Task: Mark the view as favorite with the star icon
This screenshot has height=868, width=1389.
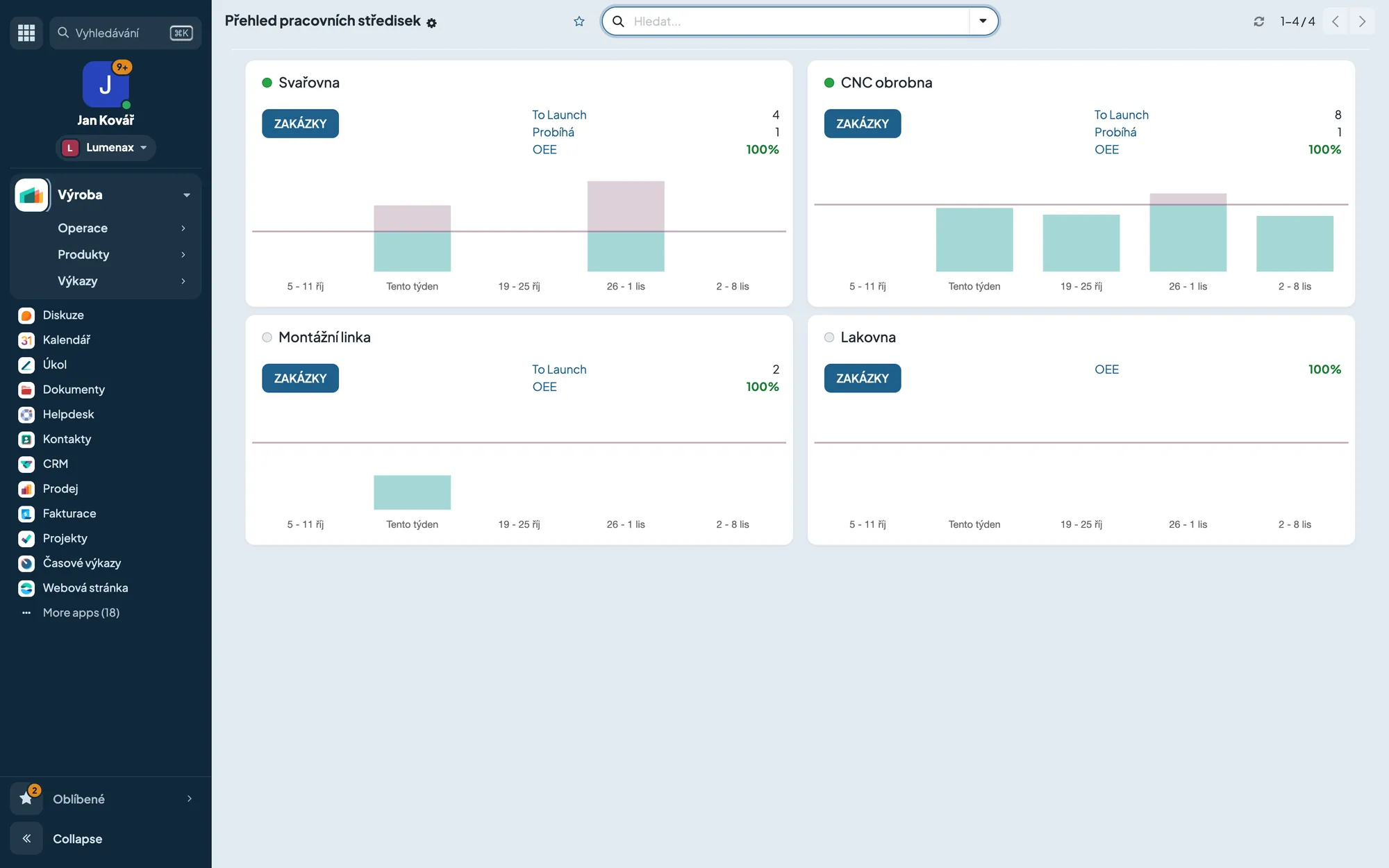Action: pyautogui.click(x=579, y=22)
